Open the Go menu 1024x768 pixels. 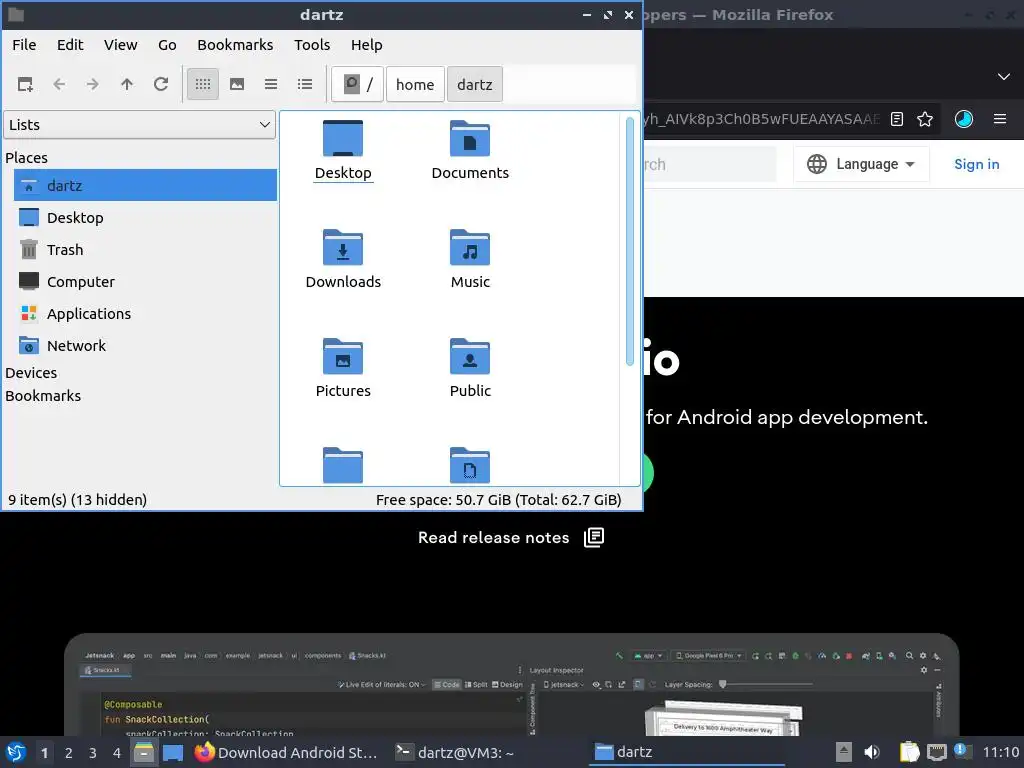167,45
